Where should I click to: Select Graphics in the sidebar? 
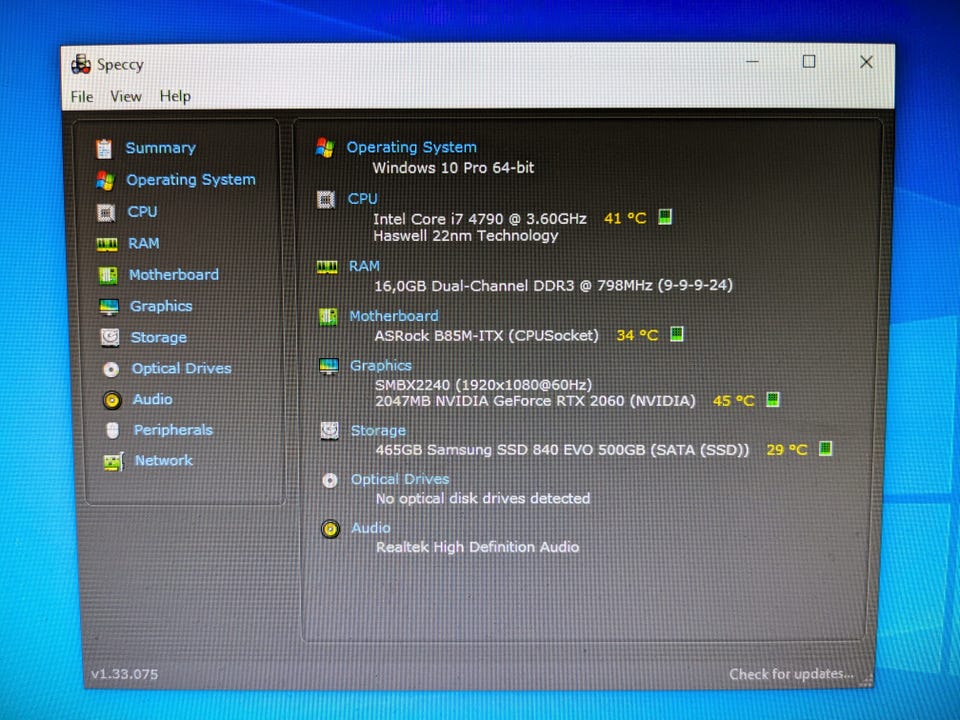pos(161,306)
